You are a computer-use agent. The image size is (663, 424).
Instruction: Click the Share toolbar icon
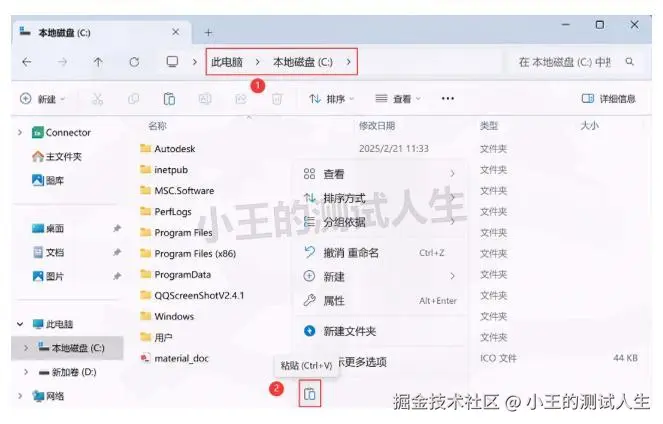click(241, 99)
